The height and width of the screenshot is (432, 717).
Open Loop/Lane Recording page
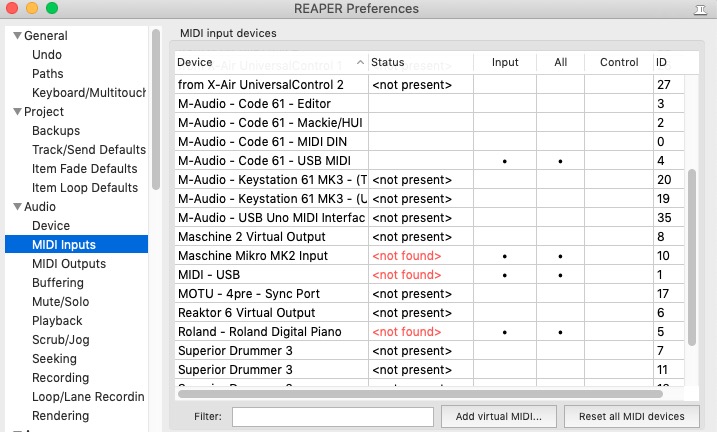pyautogui.click(x=88, y=397)
